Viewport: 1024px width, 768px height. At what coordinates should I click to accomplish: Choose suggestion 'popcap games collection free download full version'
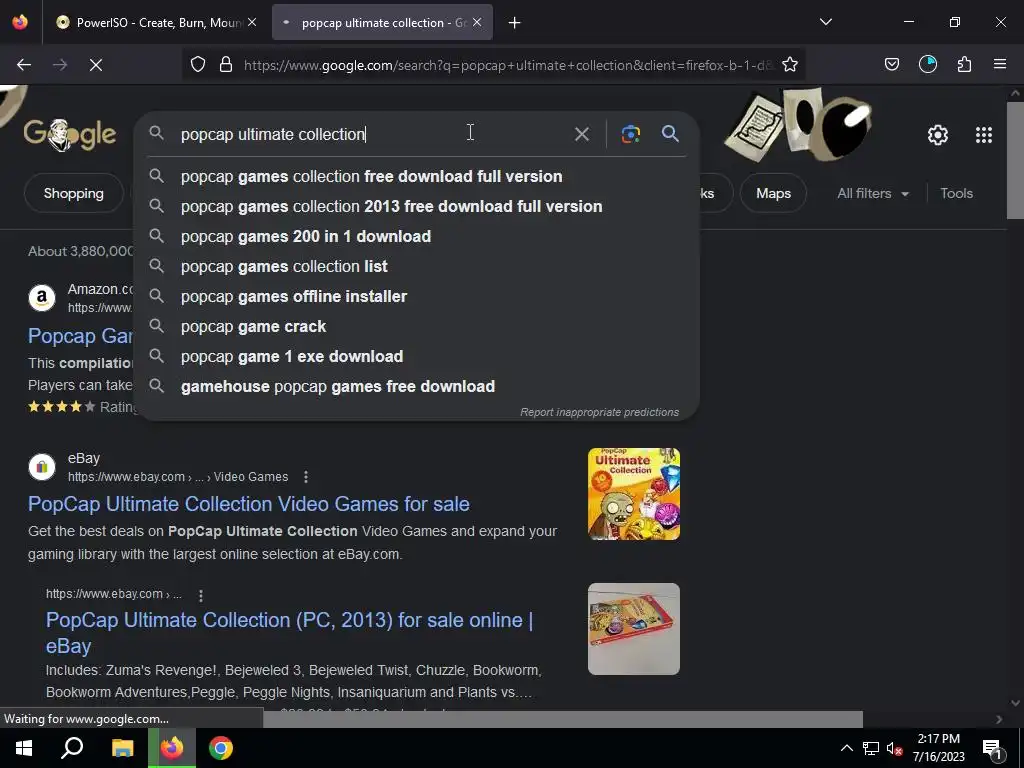coord(417,176)
